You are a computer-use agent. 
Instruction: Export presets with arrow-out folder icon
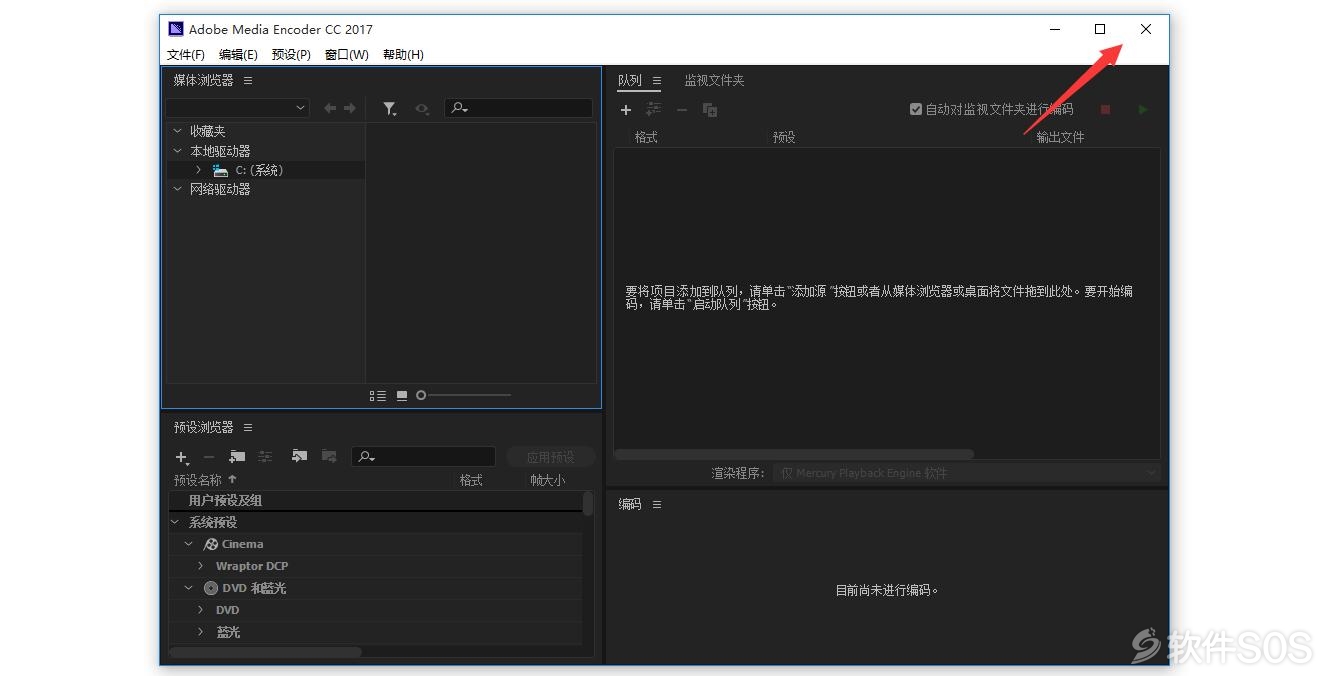[329, 456]
